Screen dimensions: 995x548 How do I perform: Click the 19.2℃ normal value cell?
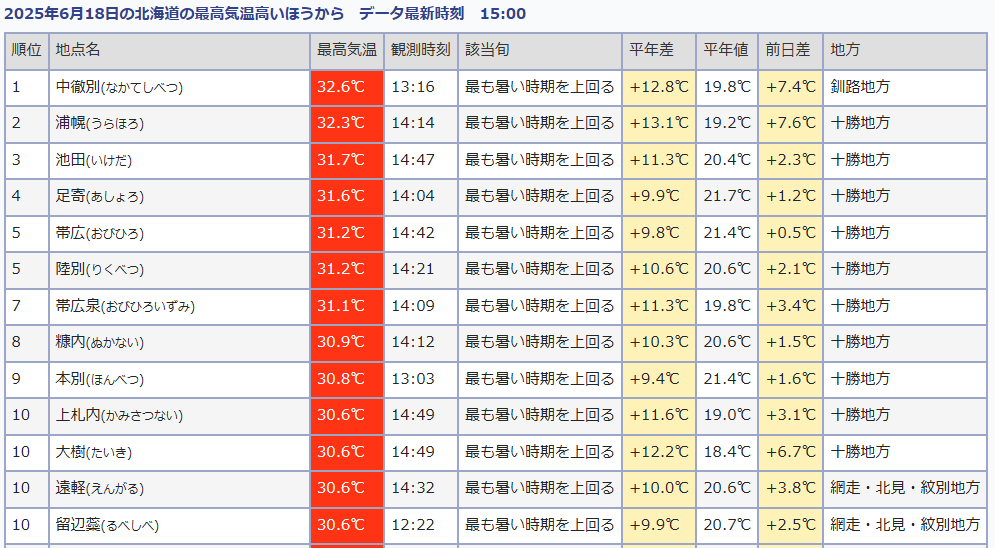(x=727, y=123)
